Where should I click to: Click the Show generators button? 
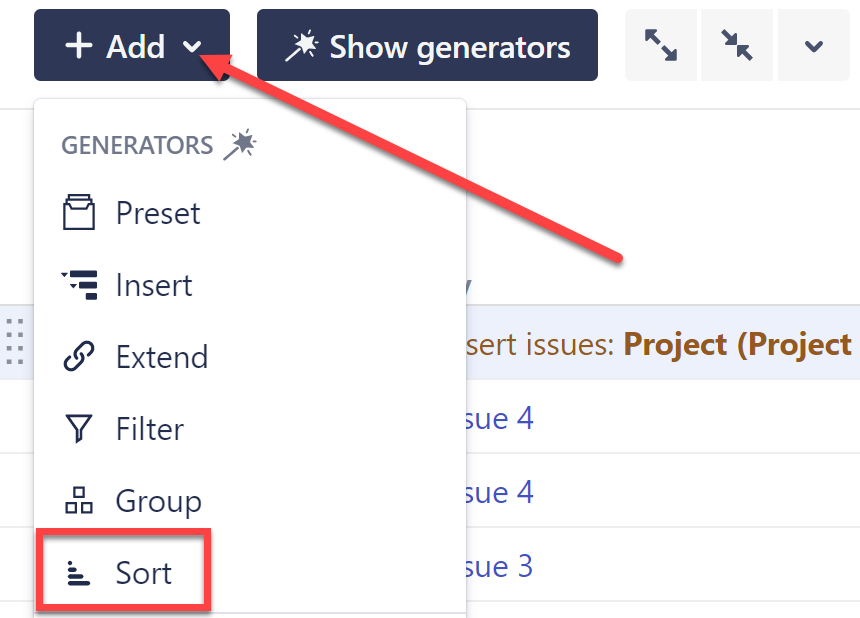[x=427, y=46]
